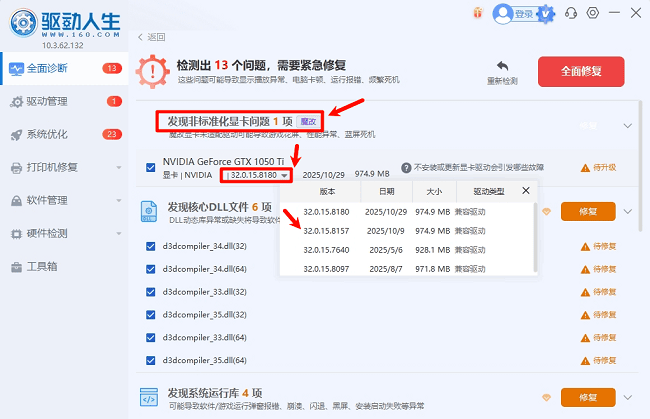
Task: Uncheck the NVIDIA GeForce GTX 1050 Ti checkbox
Action: click(x=151, y=167)
